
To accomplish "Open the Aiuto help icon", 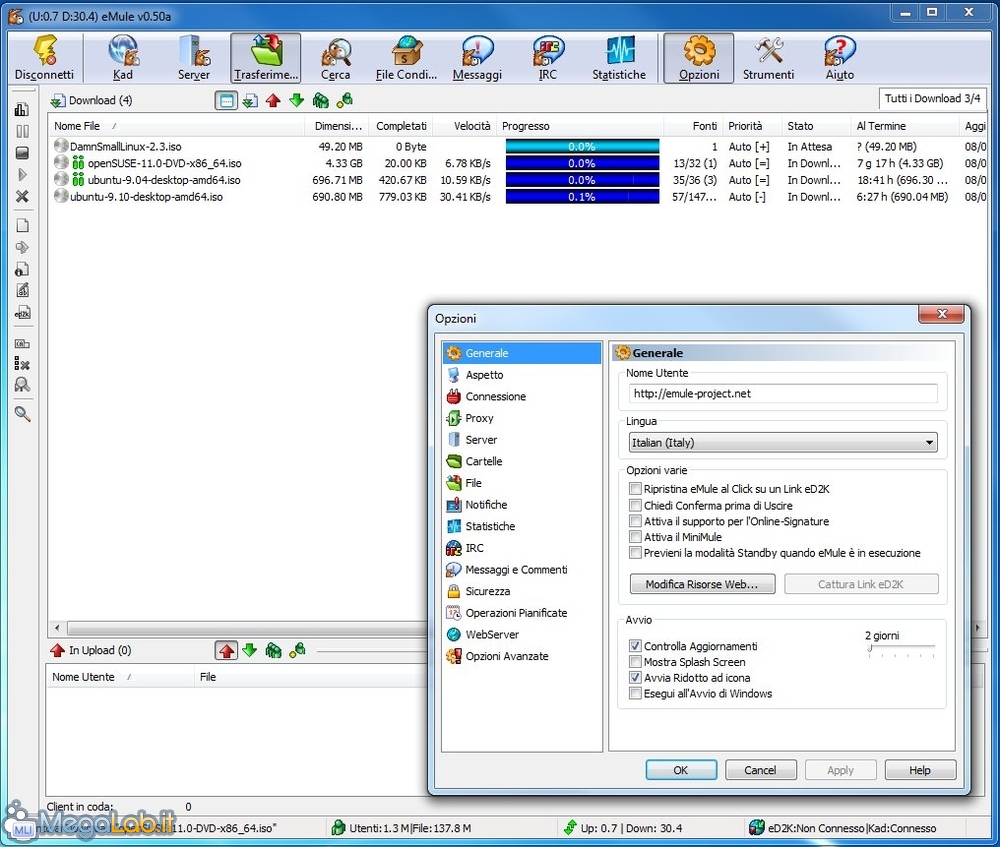I will click(x=839, y=58).
